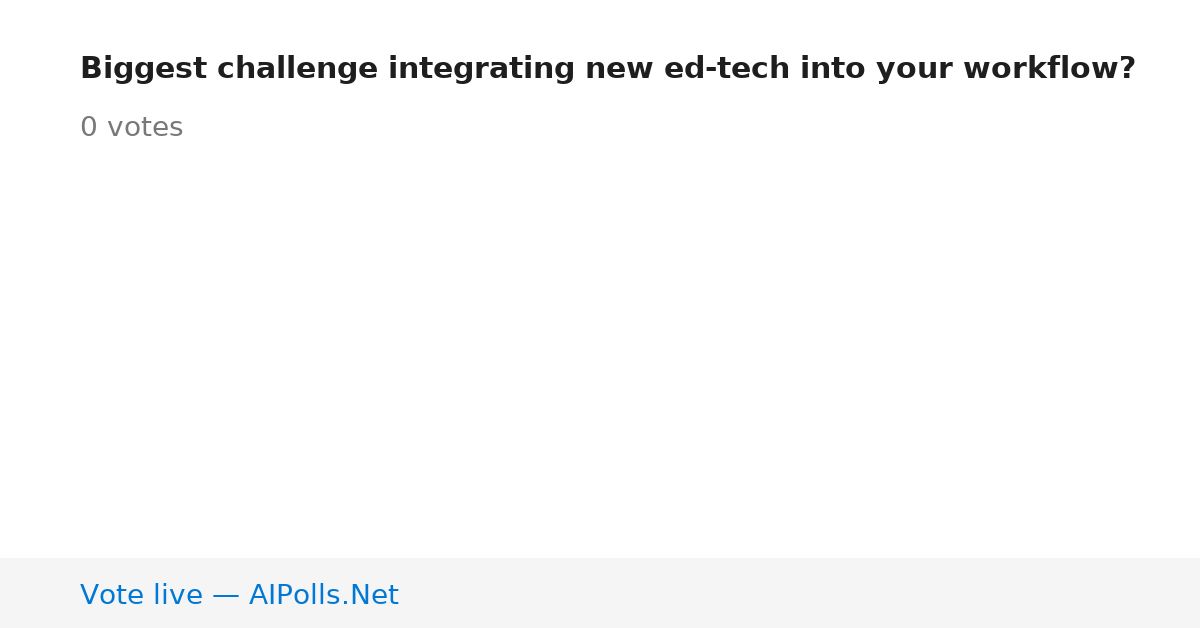Image resolution: width=1200 pixels, height=628 pixels.
Task: Click the word votes below the title
Action: (x=145, y=128)
